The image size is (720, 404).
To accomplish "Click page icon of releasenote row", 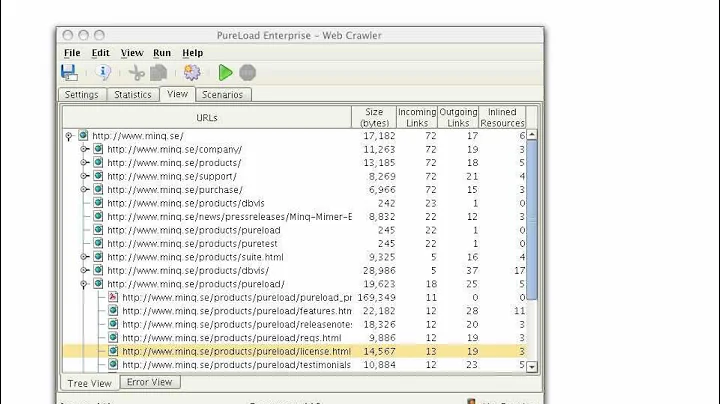I will [x=113, y=324].
